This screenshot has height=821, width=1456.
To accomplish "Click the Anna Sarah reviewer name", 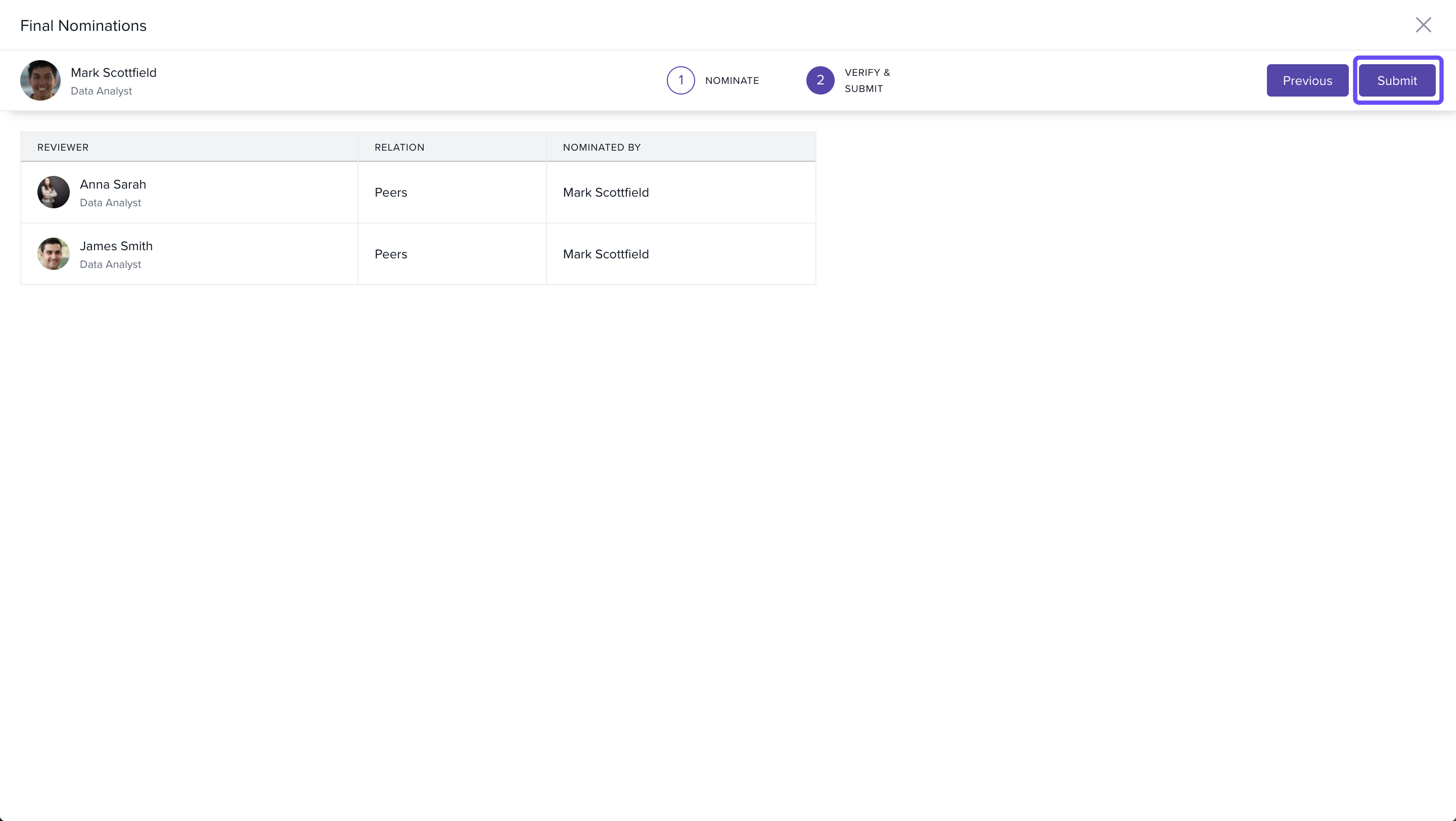I will (113, 184).
